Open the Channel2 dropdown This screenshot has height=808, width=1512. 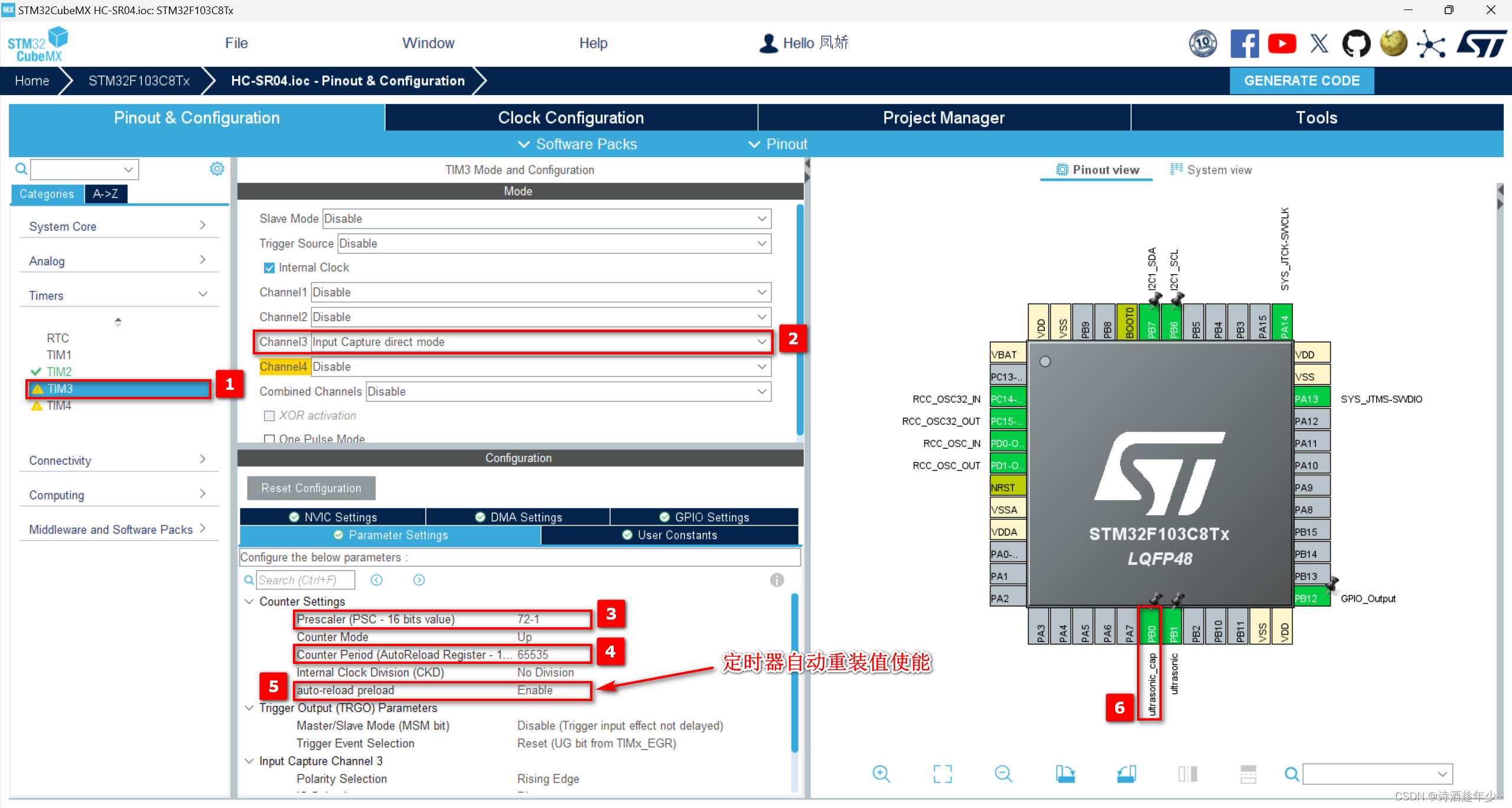click(541, 317)
